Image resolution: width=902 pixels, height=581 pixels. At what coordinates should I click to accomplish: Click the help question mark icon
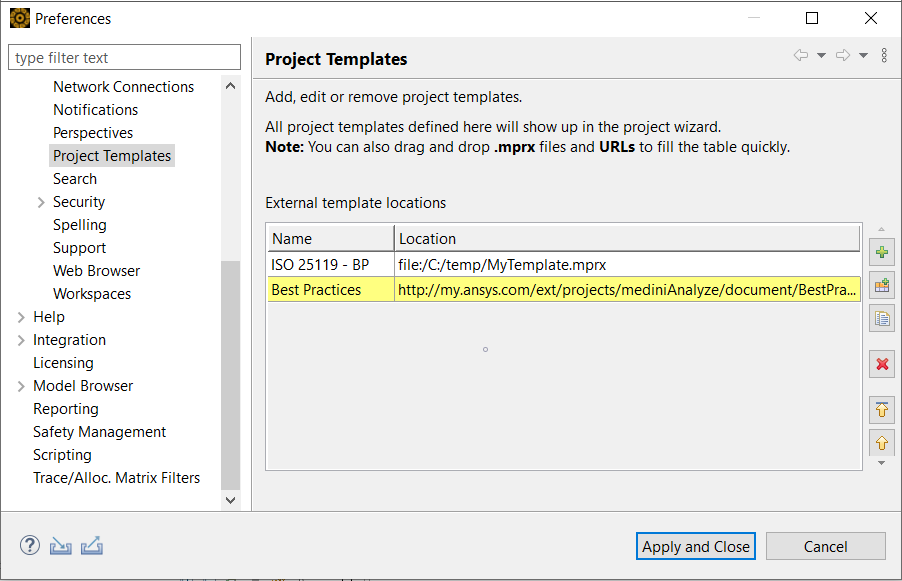tap(30, 546)
